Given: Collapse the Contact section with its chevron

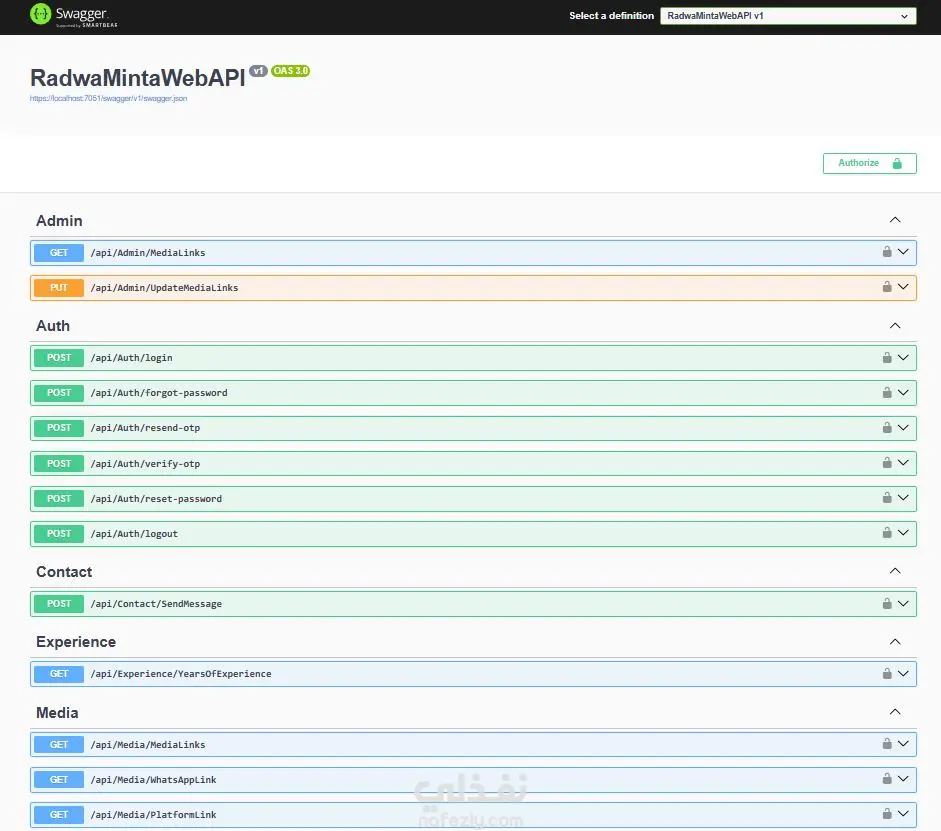Looking at the screenshot, I should tap(895, 571).
